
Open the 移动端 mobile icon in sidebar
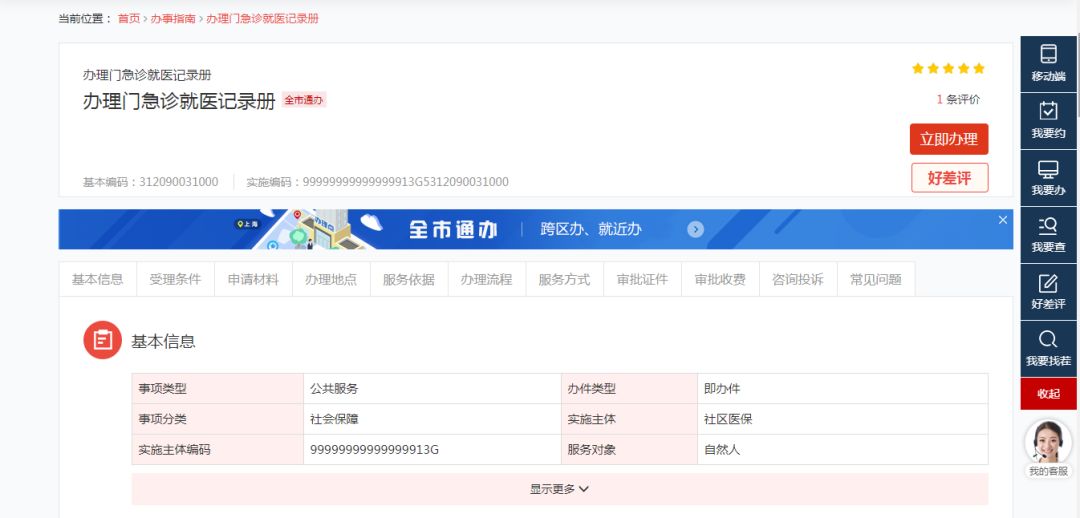(1048, 63)
